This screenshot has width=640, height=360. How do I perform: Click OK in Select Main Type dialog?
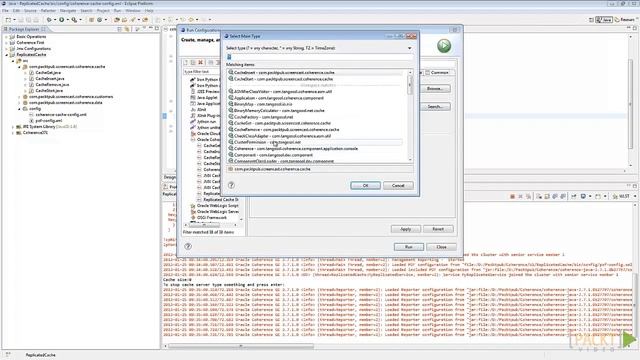365,185
